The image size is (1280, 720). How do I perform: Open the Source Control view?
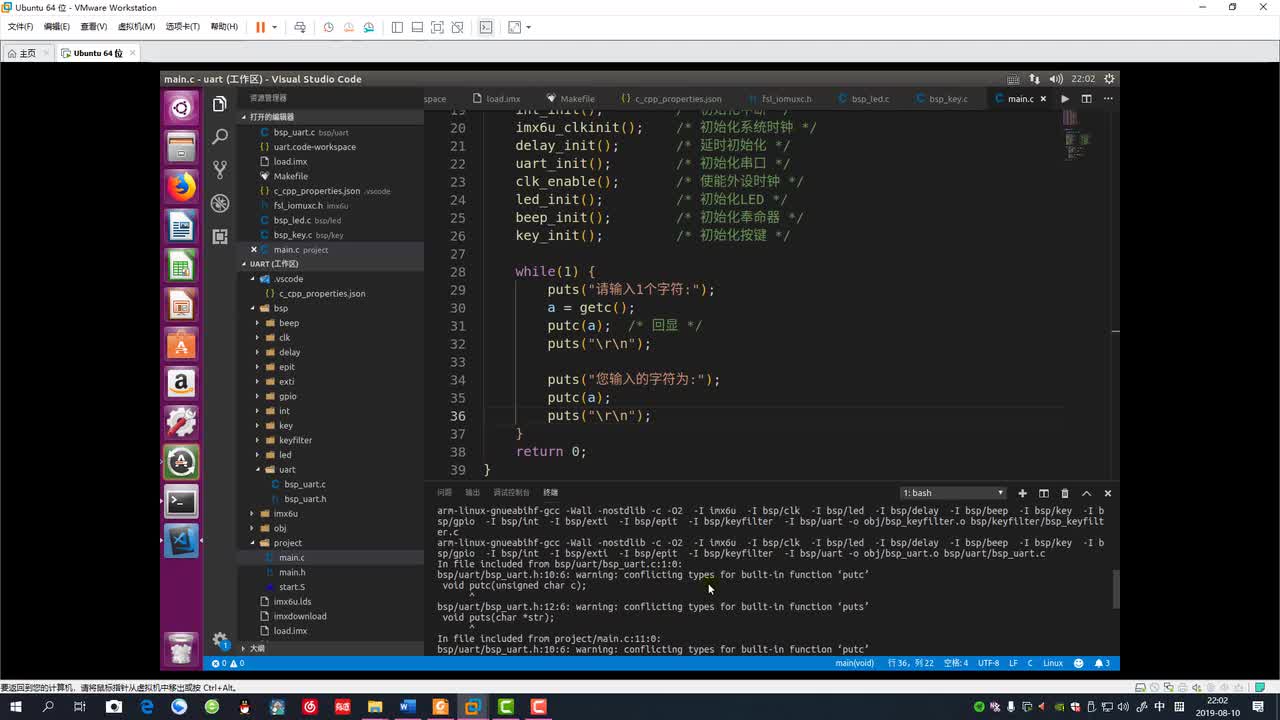coord(220,170)
